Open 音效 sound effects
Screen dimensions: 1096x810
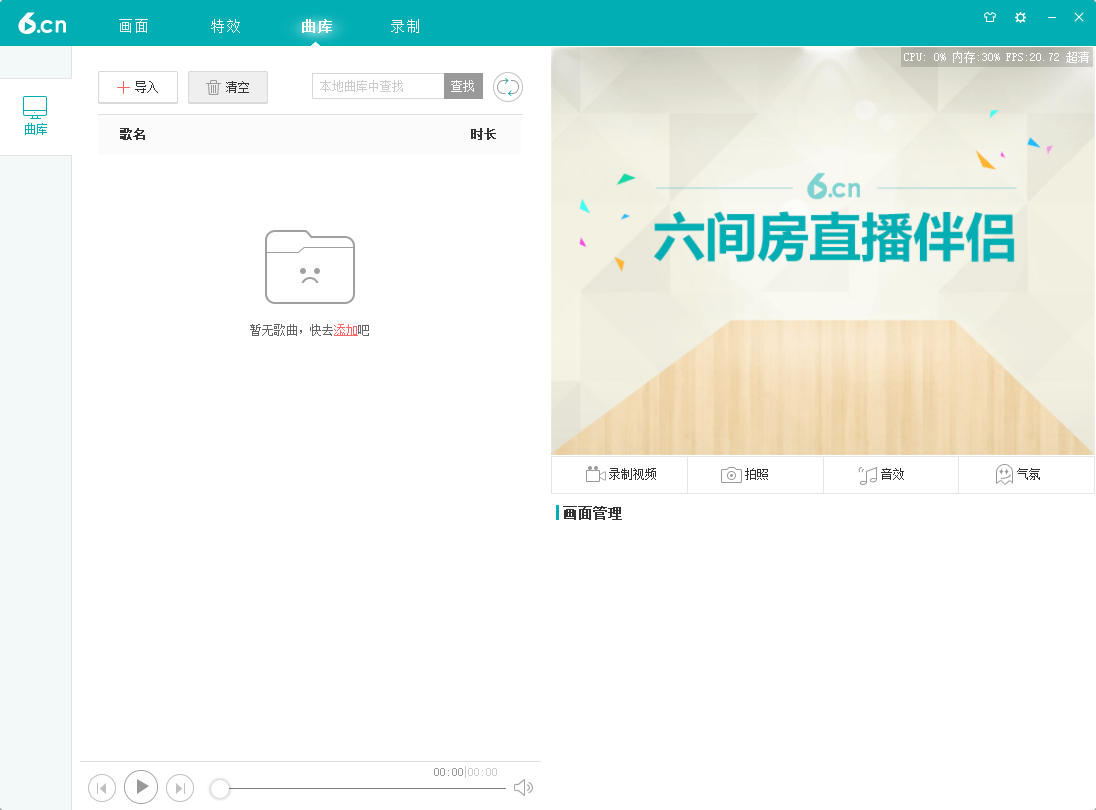(891, 475)
